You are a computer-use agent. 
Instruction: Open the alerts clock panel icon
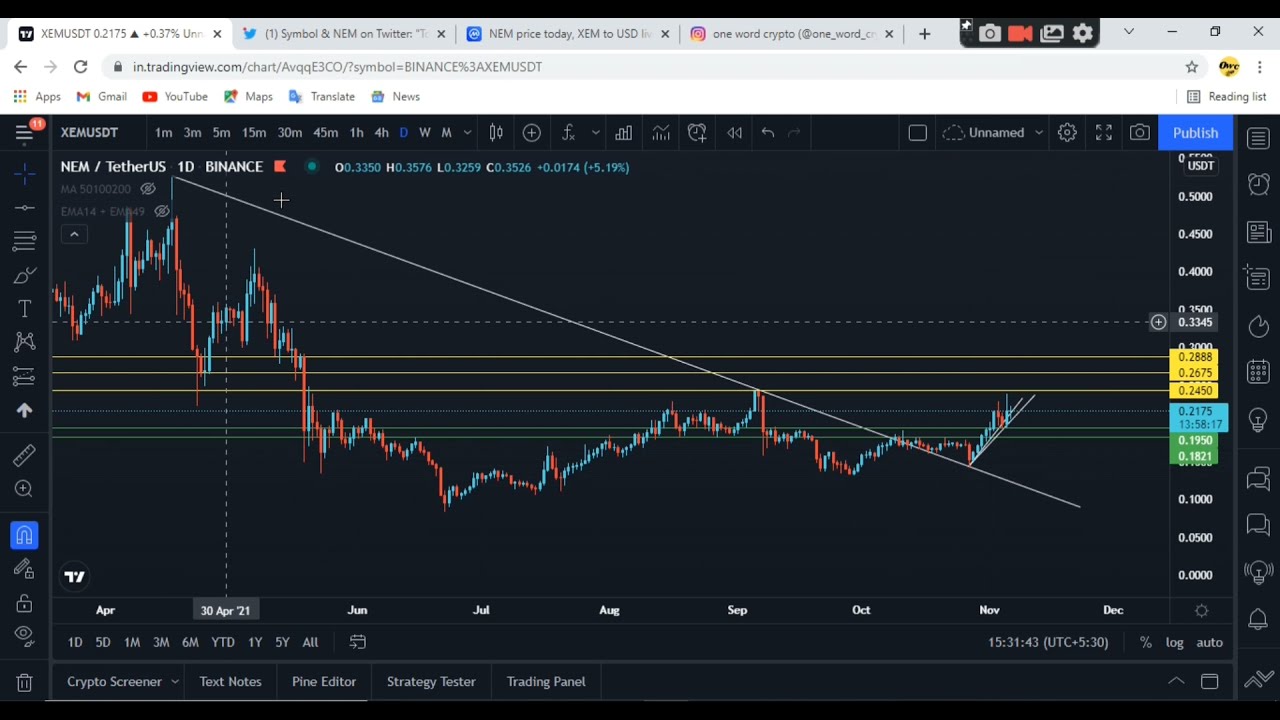pos(1259,185)
